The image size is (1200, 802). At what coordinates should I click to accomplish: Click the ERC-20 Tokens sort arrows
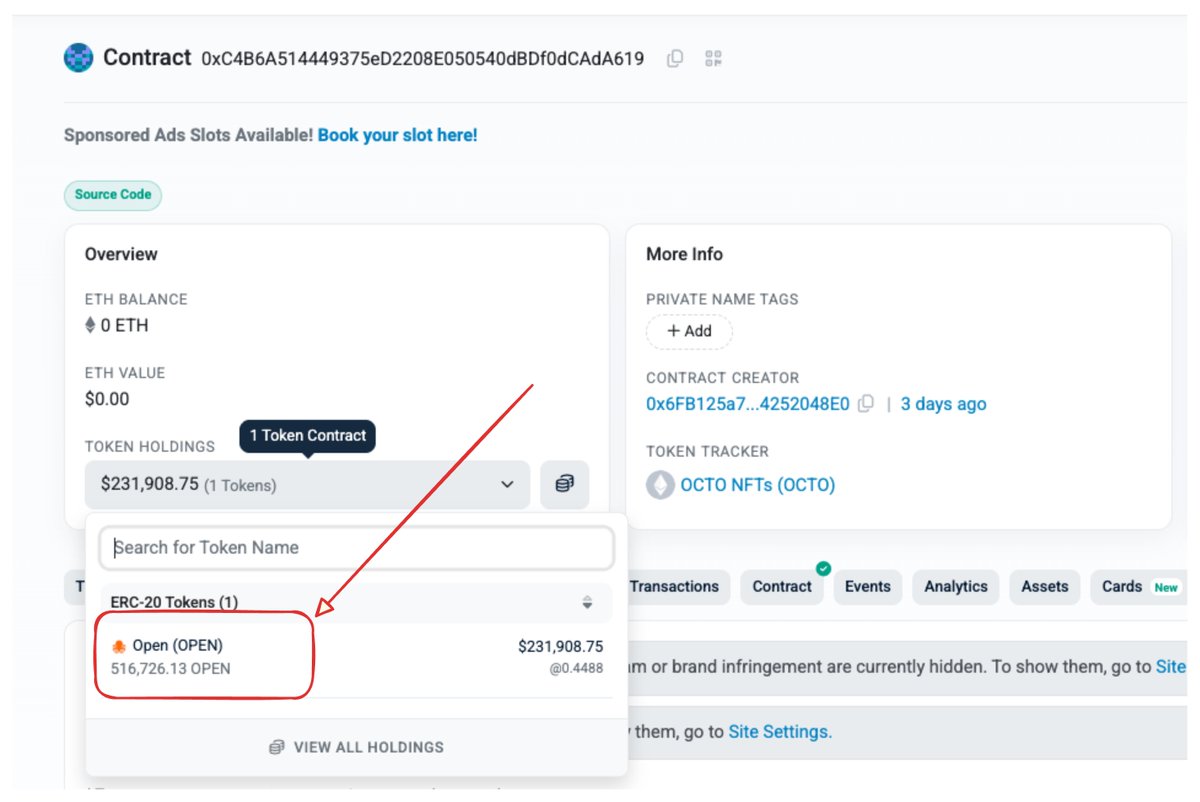(x=587, y=603)
